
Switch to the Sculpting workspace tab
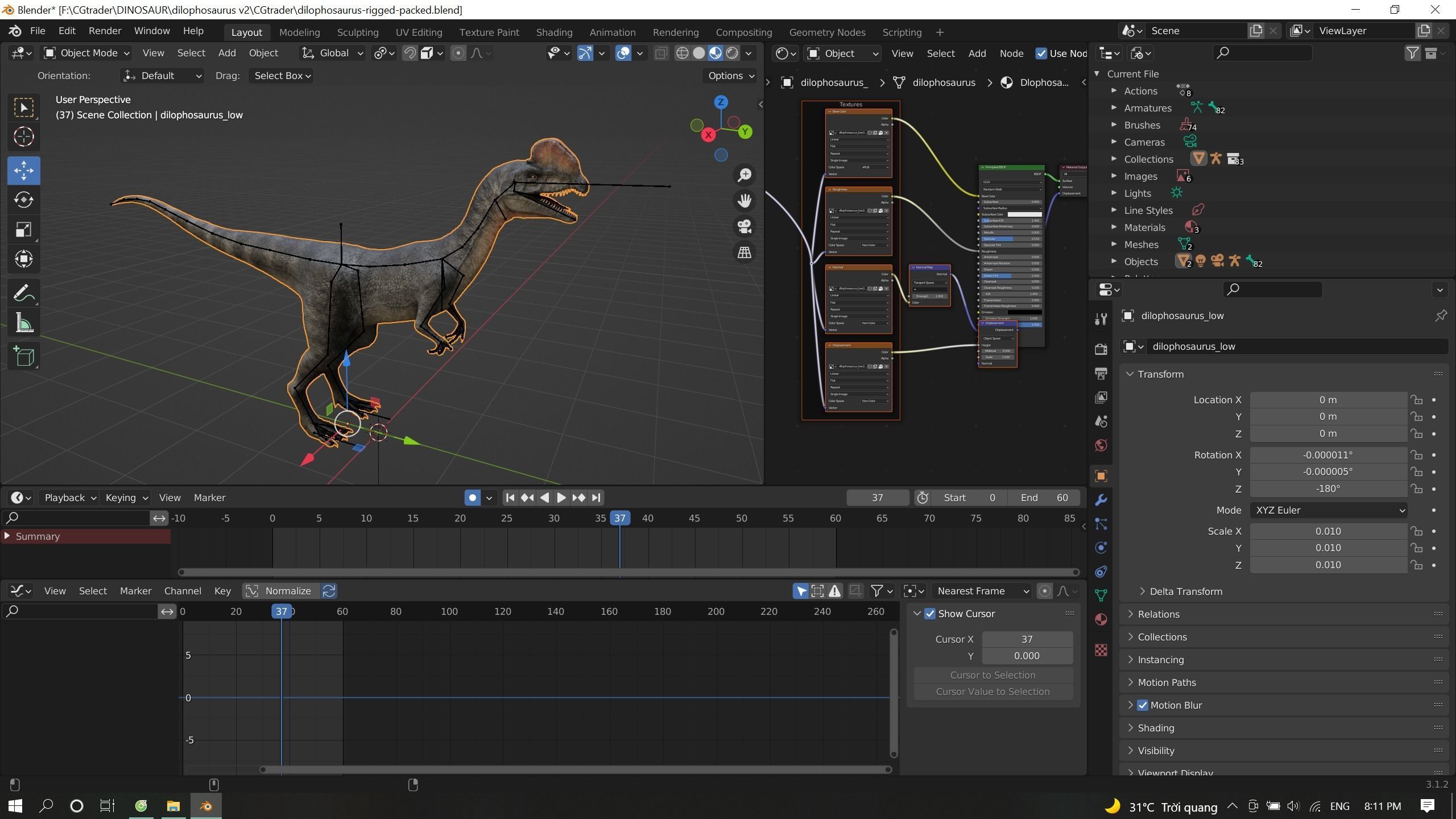(x=357, y=32)
